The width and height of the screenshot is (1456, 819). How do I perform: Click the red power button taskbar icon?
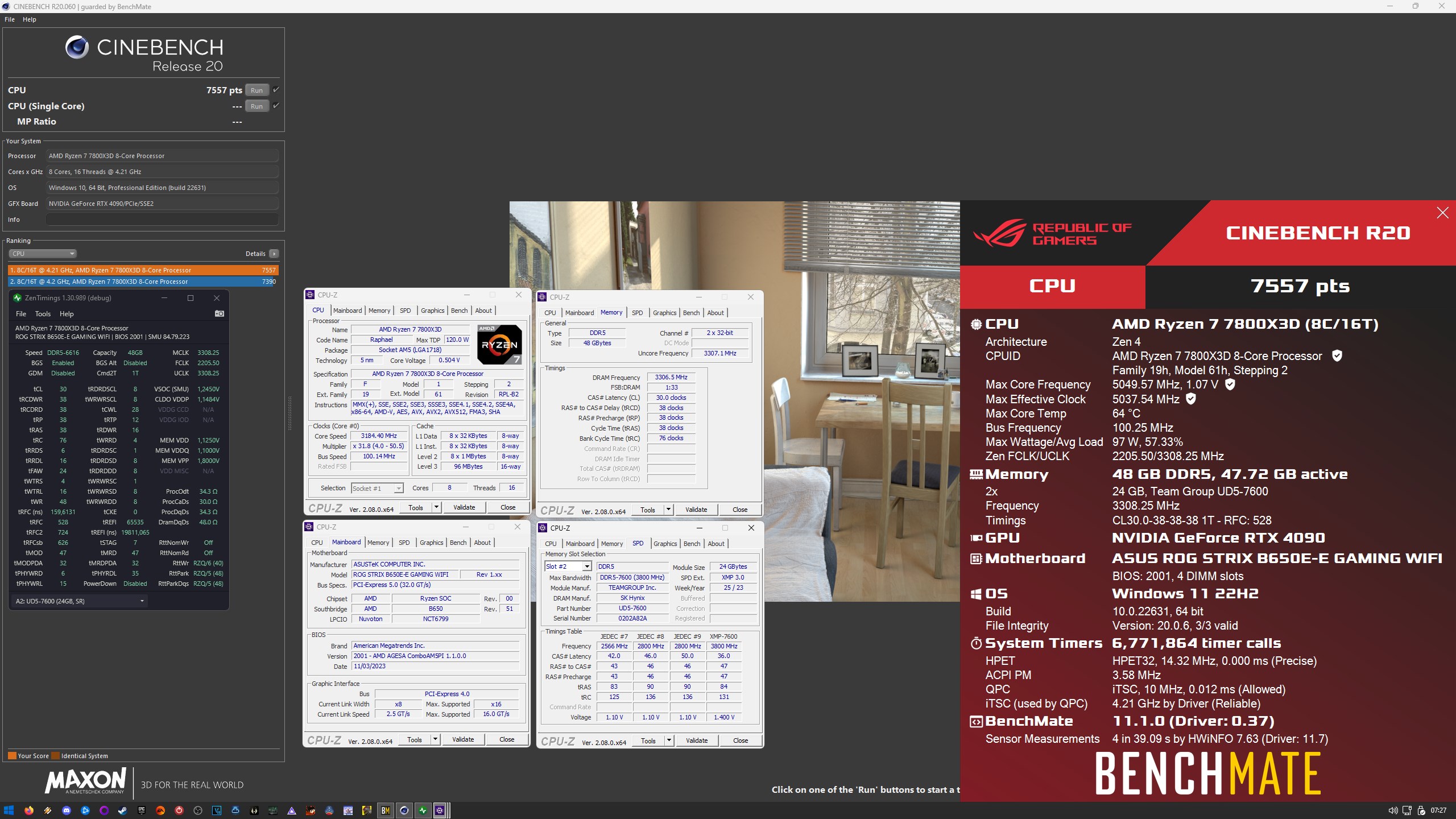click(x=179, y=810)
